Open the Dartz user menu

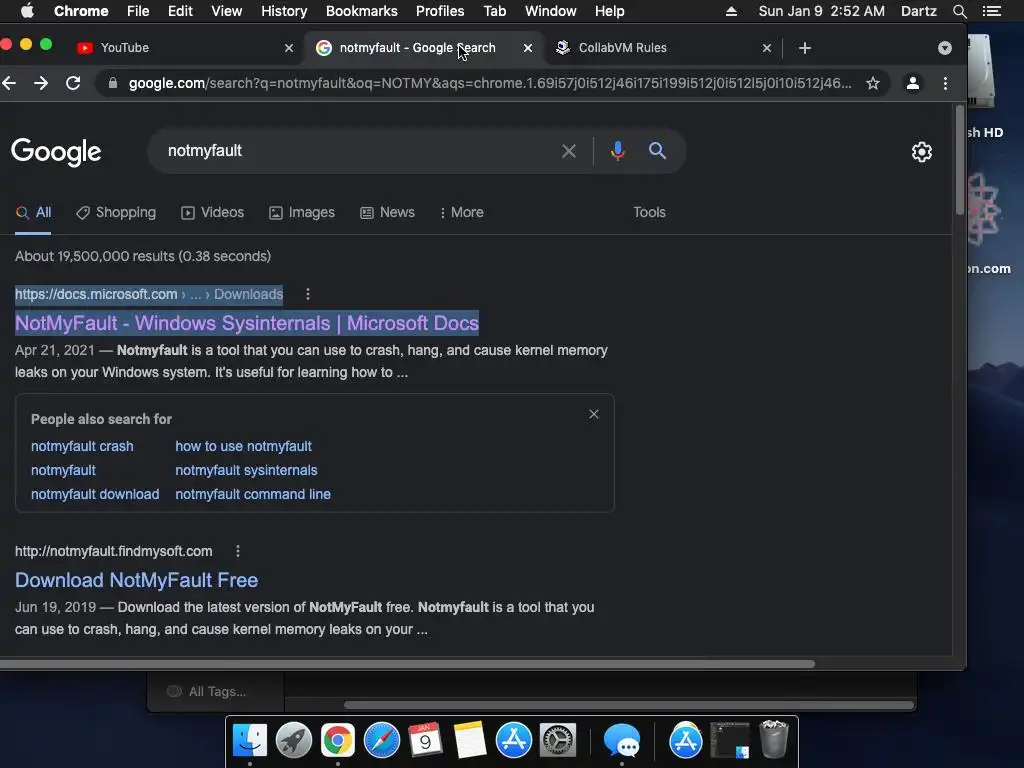tap(918, 11)
